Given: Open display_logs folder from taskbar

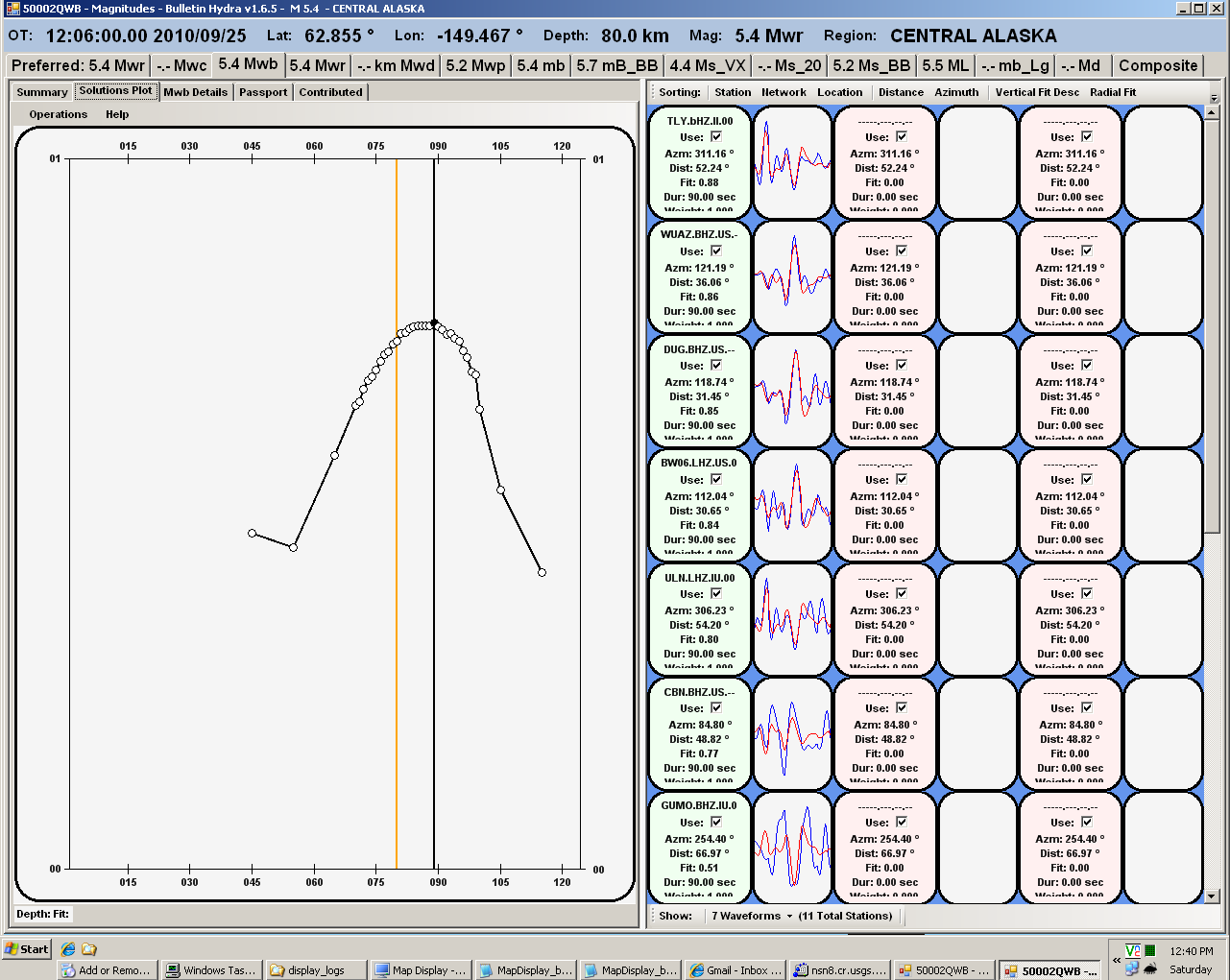Looking at the screenshot, I should pos(317,970).
